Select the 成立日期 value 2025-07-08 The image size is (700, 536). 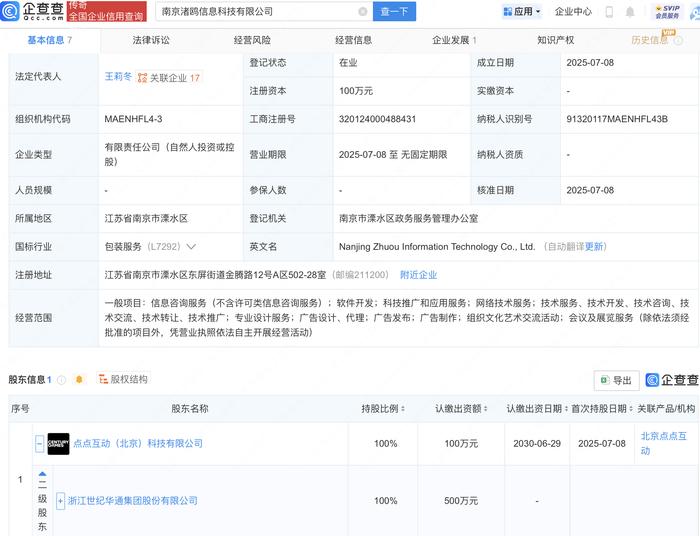590,63
